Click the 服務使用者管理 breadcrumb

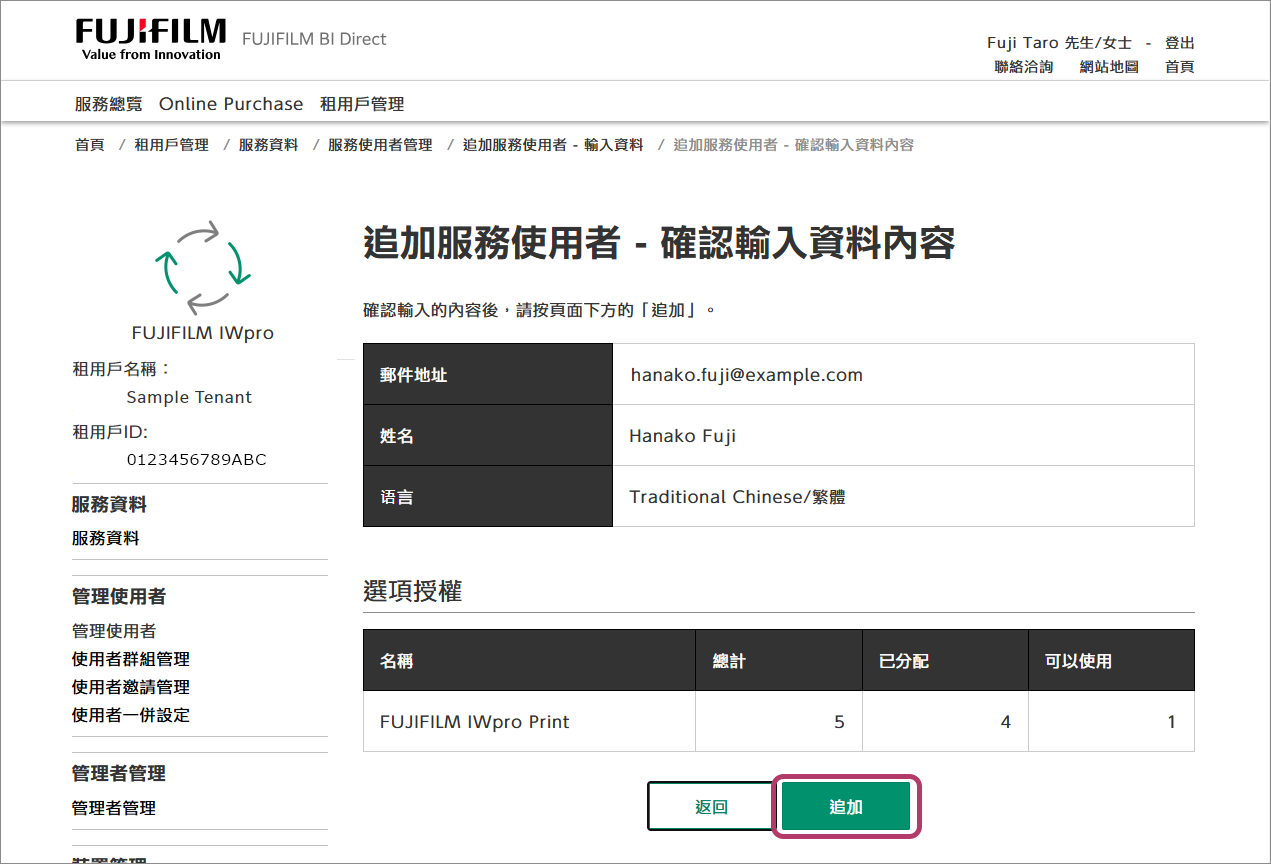coord(380,145)
